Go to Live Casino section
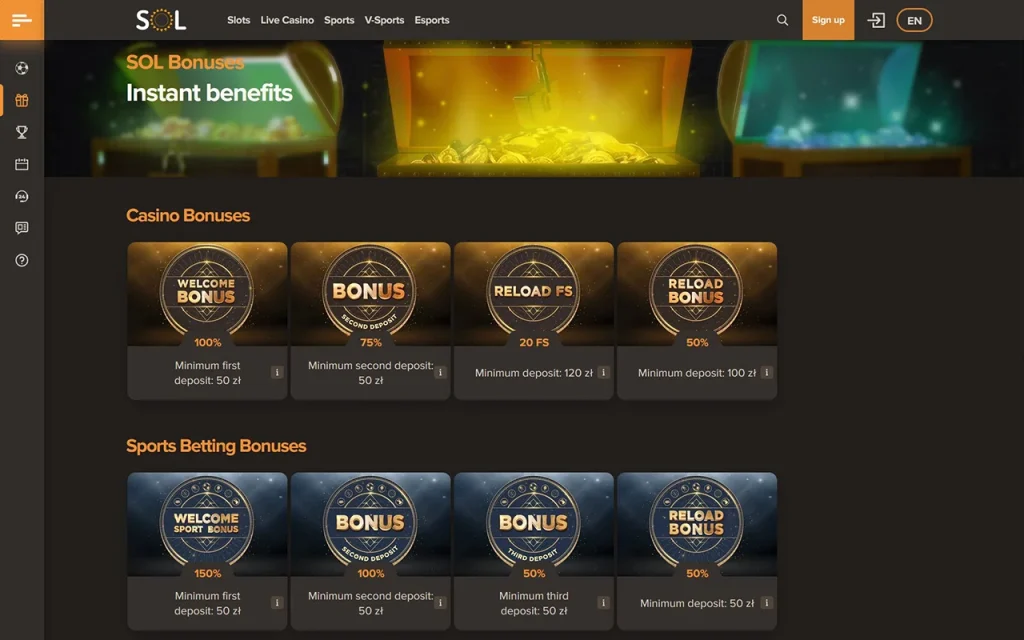Image resolution: width=1024 pixels, height=640 pixels. pyautogui.click(x=287, y=20)
